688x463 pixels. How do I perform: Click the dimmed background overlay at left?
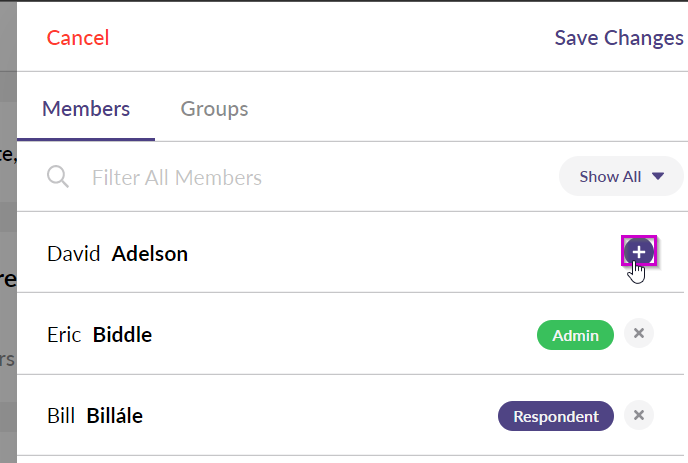click(8, 231)
